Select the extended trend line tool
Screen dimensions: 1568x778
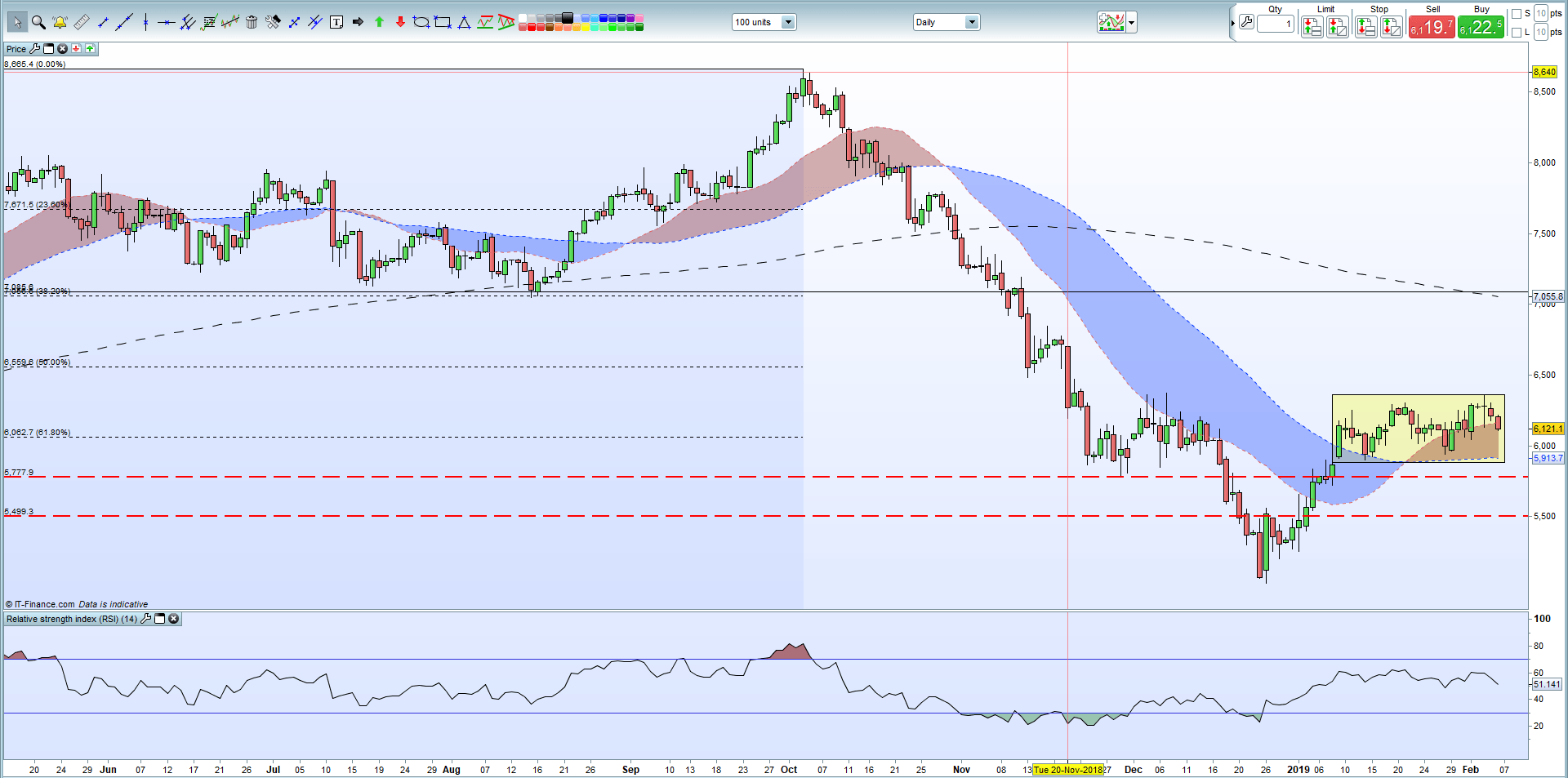pos(124,22)
